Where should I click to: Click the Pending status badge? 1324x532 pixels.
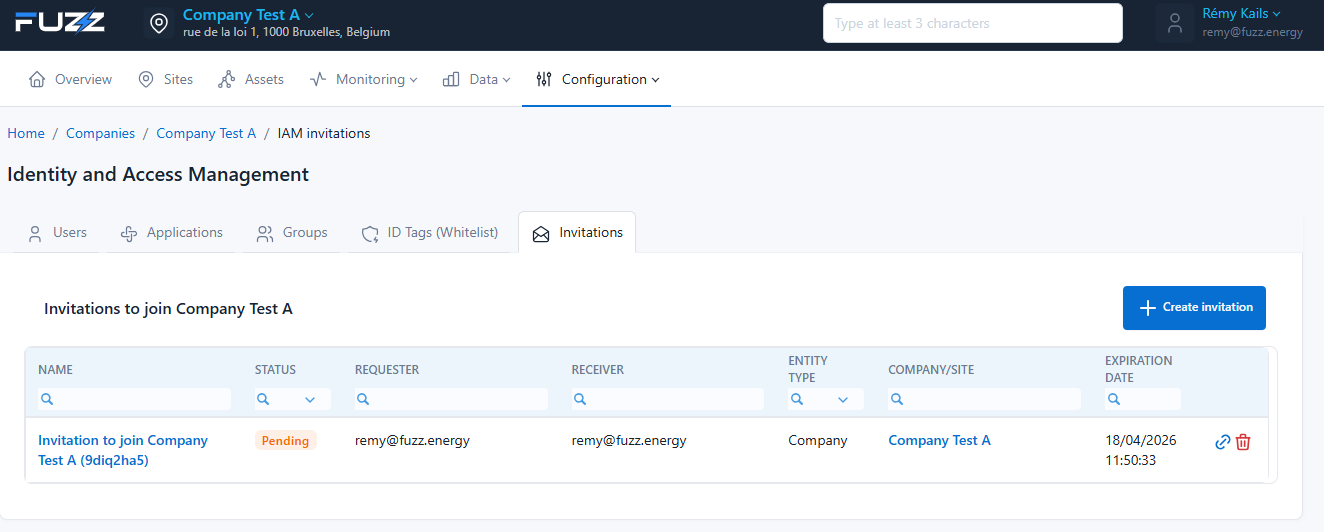pos(286,440)
